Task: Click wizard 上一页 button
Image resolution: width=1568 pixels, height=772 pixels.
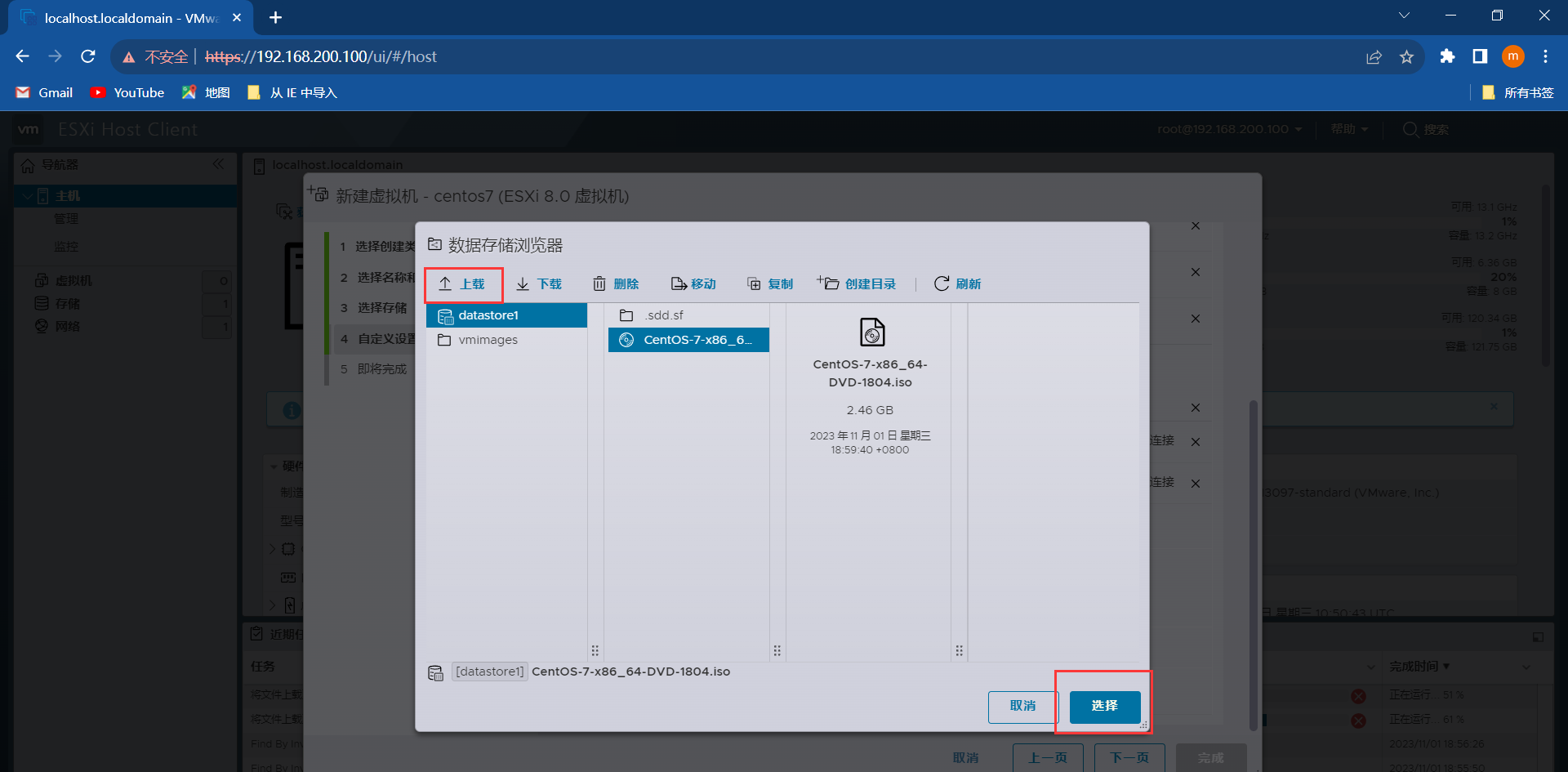Action: [x=1048, y=758]
